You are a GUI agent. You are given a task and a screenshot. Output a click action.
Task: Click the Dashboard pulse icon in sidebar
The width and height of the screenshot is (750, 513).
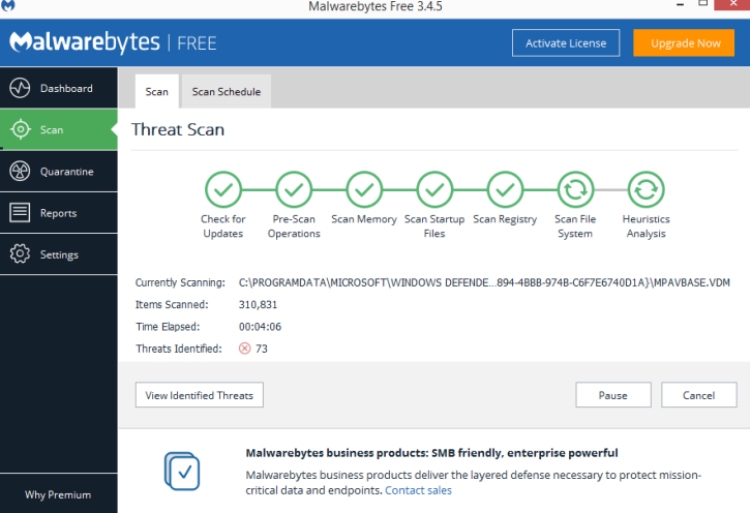[x=20, y=88]
